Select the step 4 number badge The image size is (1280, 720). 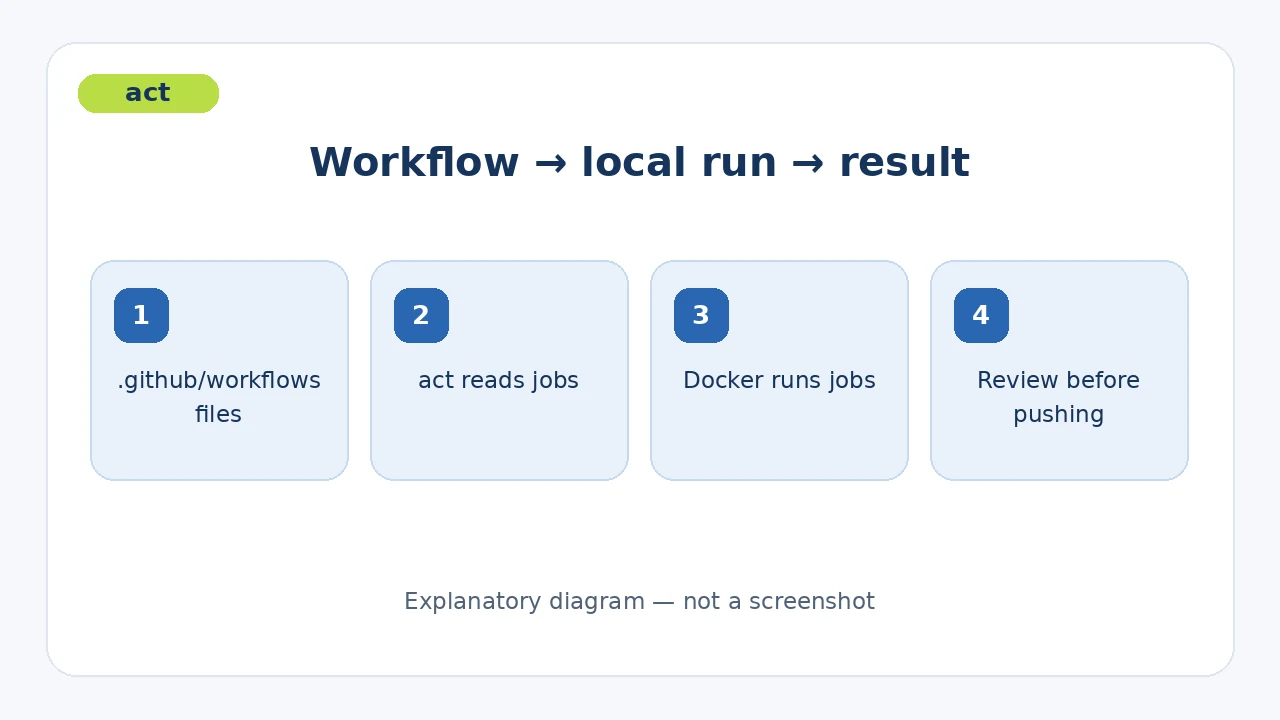pyautogui.click(x=981, y=316)
